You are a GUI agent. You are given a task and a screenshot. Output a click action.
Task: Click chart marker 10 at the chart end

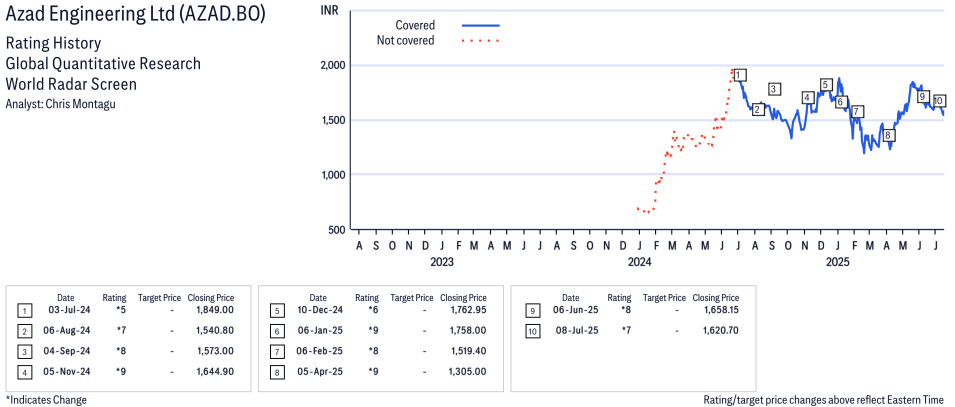click(x=939, y=101)
